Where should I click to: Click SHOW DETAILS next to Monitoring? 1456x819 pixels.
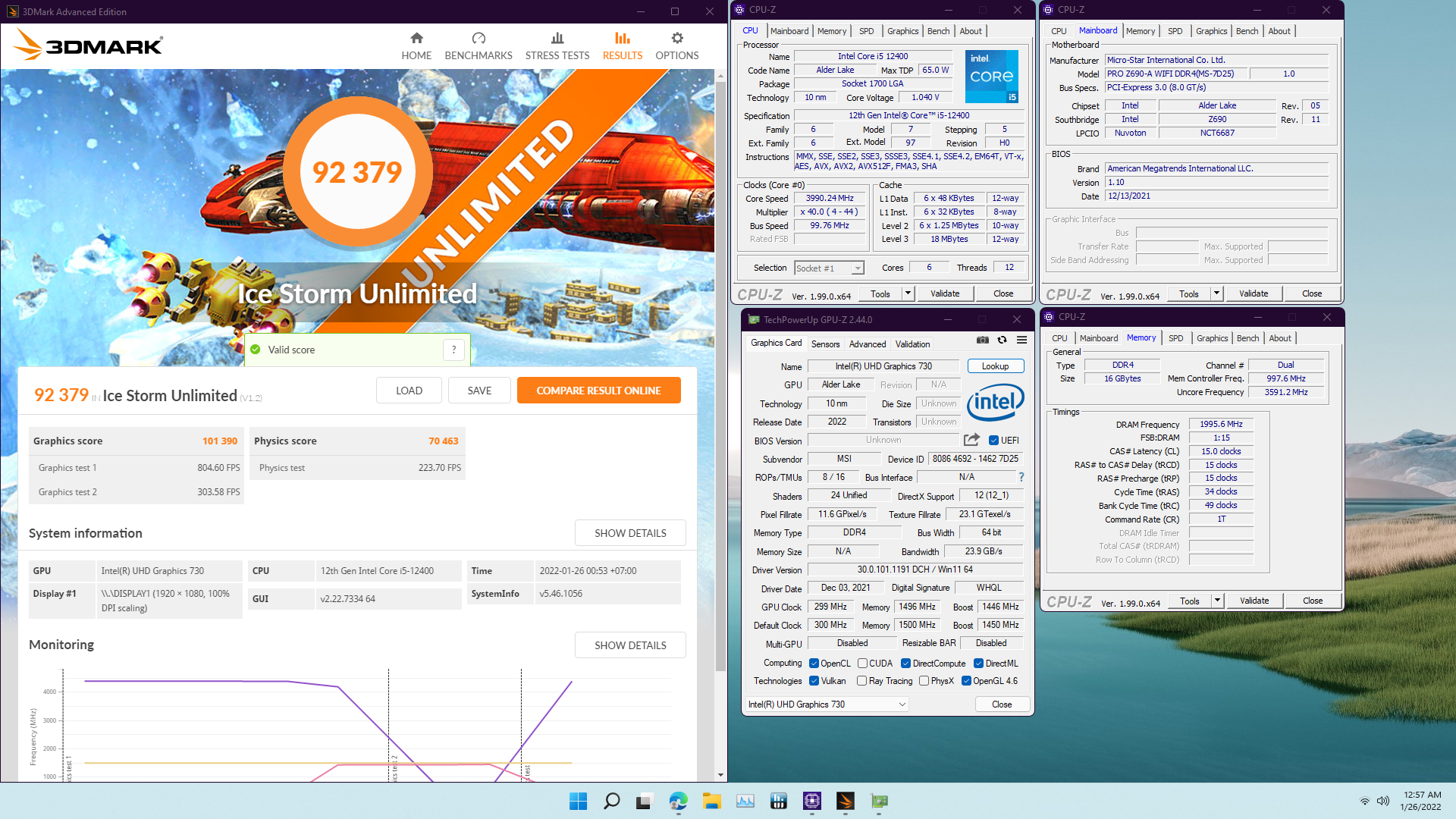pyautogui.click(x=630, y=645)
